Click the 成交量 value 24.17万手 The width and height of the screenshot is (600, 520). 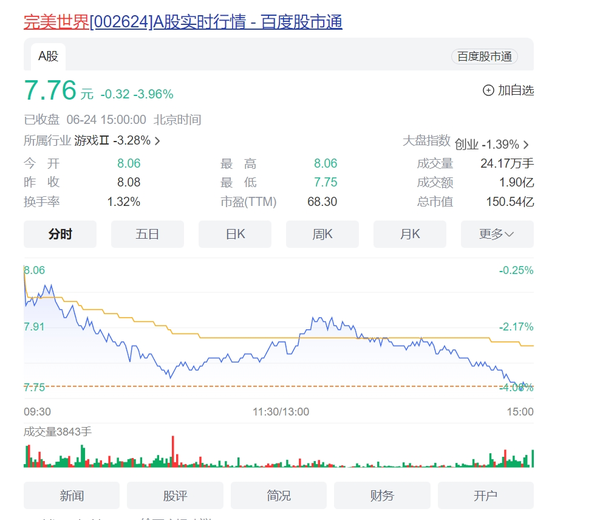[507, 163]
